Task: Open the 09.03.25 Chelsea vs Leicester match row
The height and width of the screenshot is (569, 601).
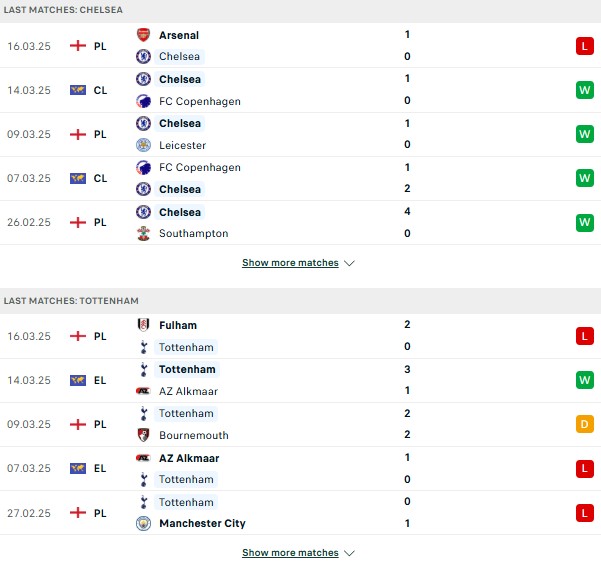Action: [x=300, y=134]
